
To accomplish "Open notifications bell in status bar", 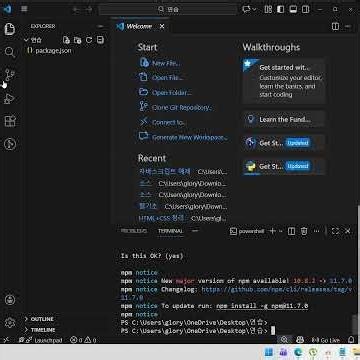I will coord(351,340).
